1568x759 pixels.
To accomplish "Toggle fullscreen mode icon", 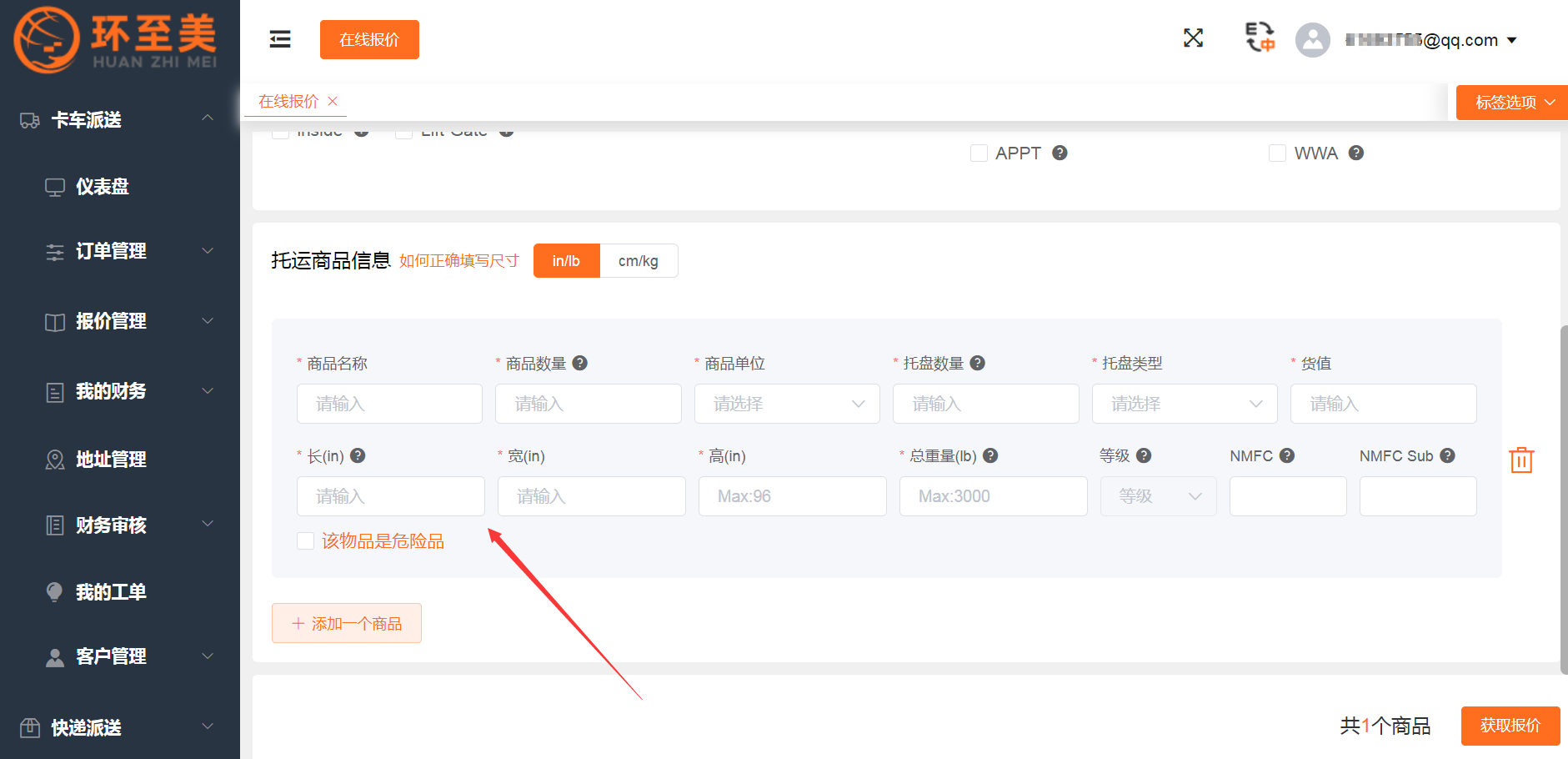I will [1193, 38].
